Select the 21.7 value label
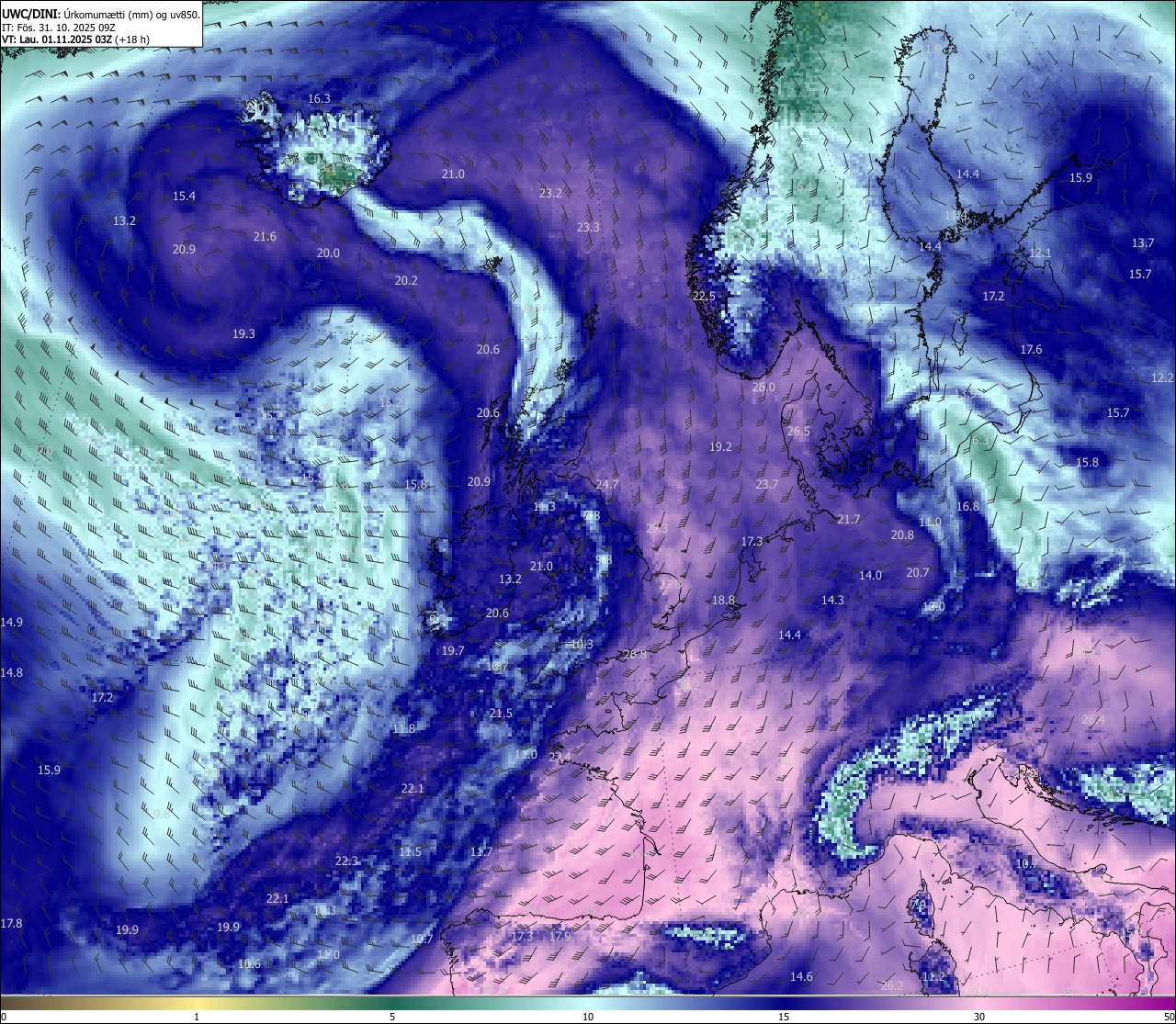 pyautogui.click(x=848, y=519)
